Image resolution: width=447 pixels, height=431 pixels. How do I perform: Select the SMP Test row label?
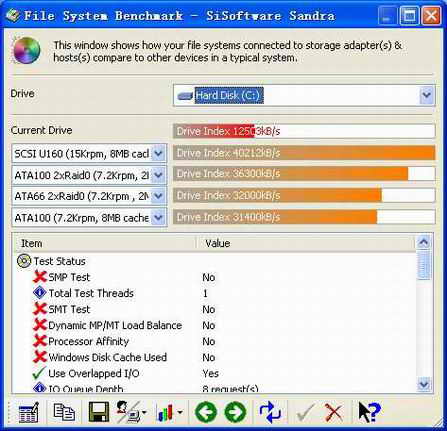pos(69,277)
